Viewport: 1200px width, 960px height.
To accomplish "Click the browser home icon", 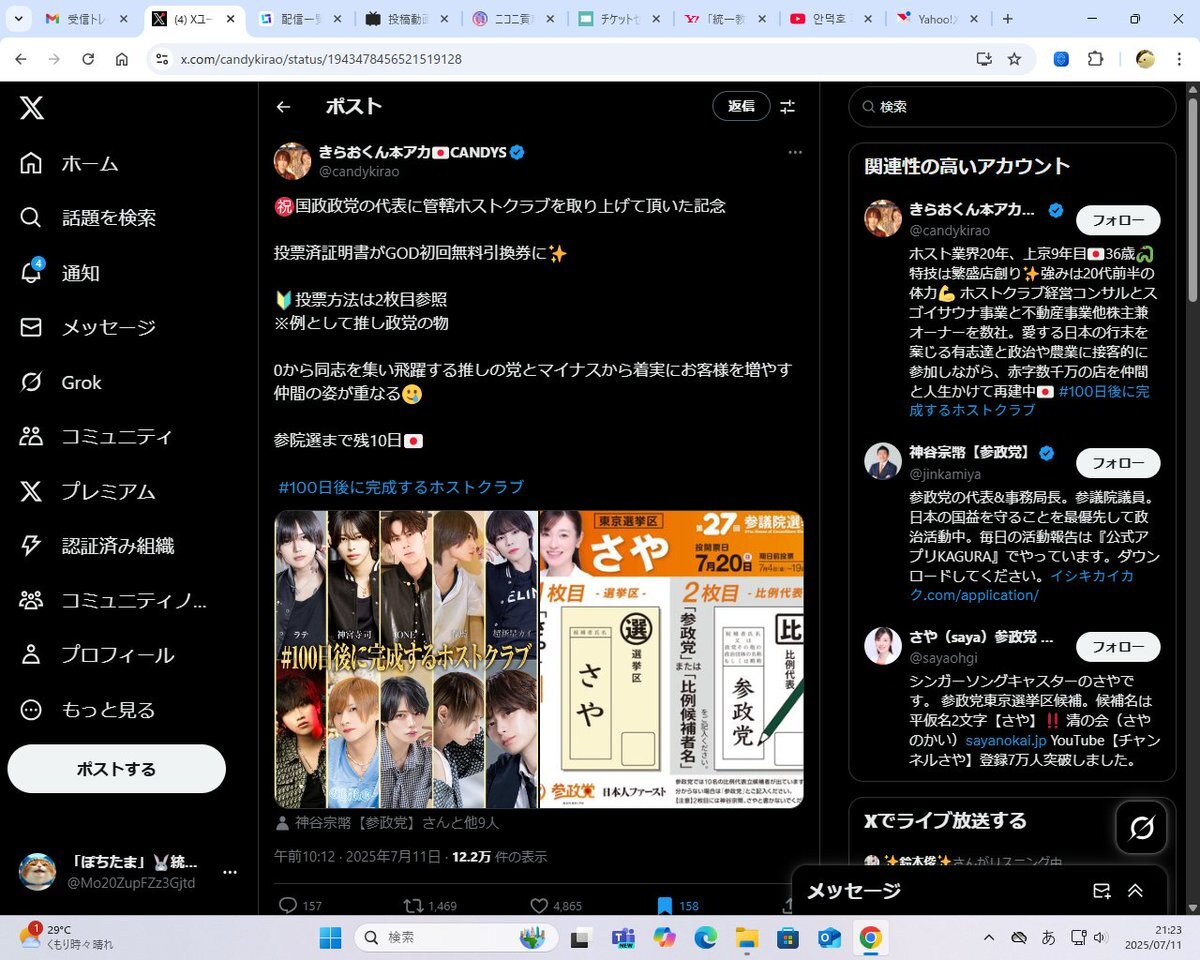I will point(122,59).
